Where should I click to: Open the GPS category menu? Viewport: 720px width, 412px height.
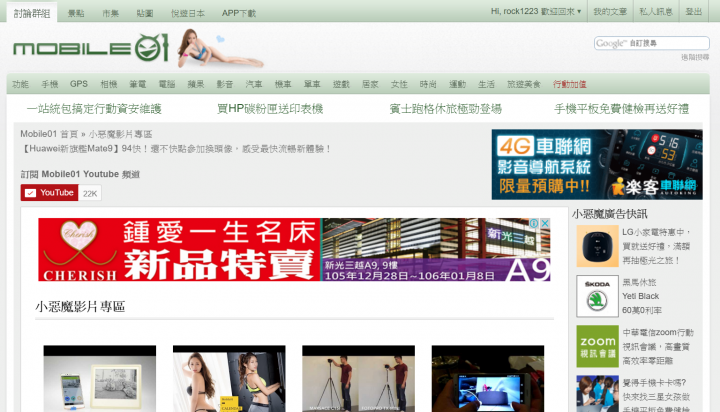click(x=79, y=84)
